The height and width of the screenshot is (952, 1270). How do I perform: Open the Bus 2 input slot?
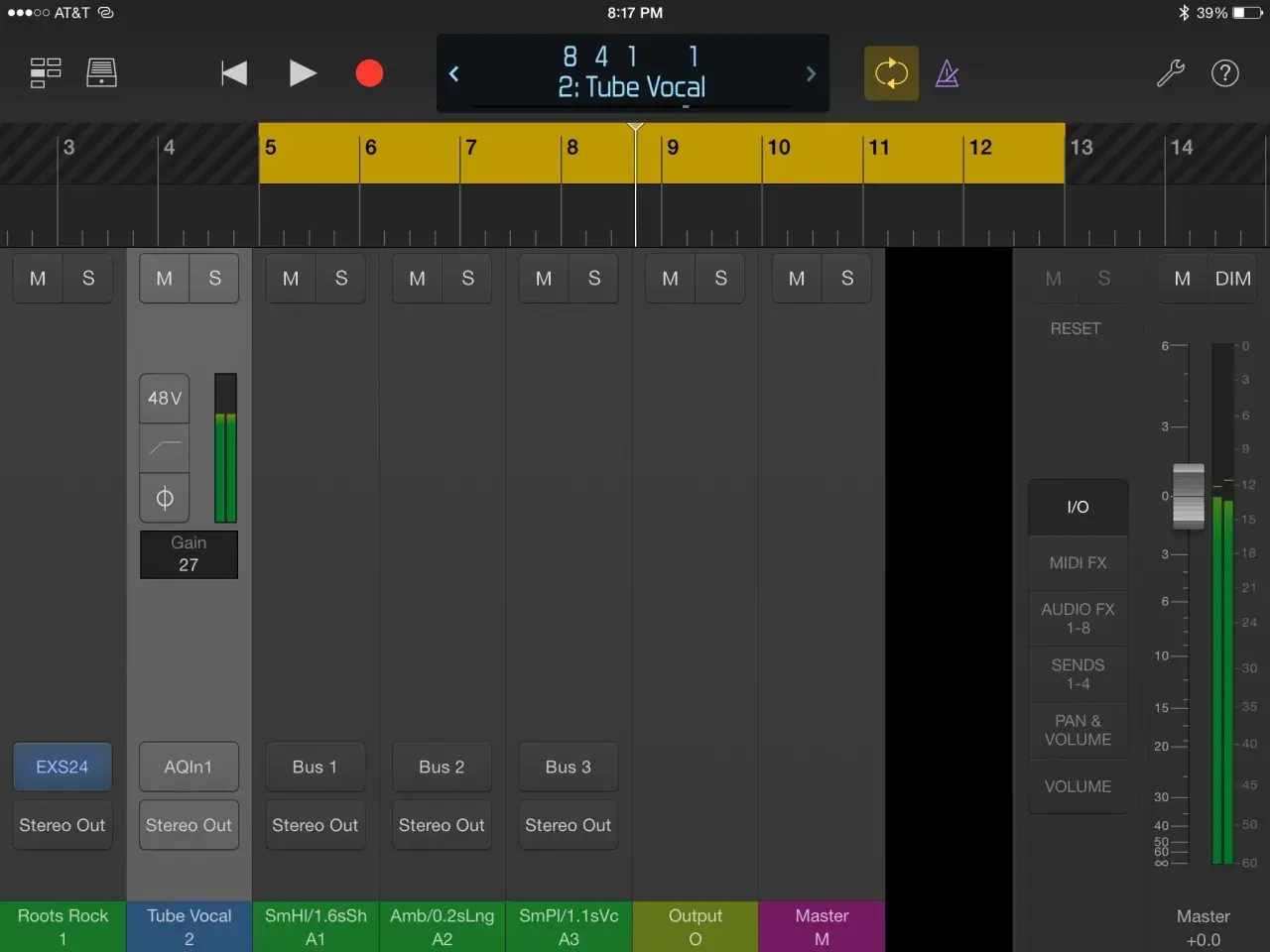point(442,767)
